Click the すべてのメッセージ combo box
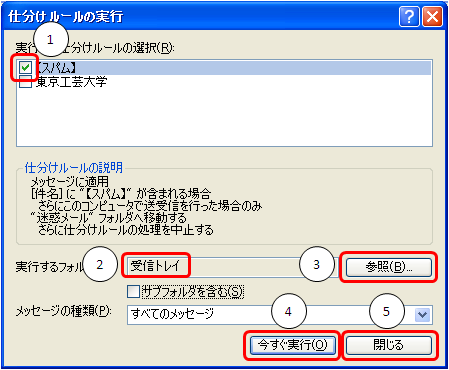This screenshot has width=449, height=370. [279, 314]
